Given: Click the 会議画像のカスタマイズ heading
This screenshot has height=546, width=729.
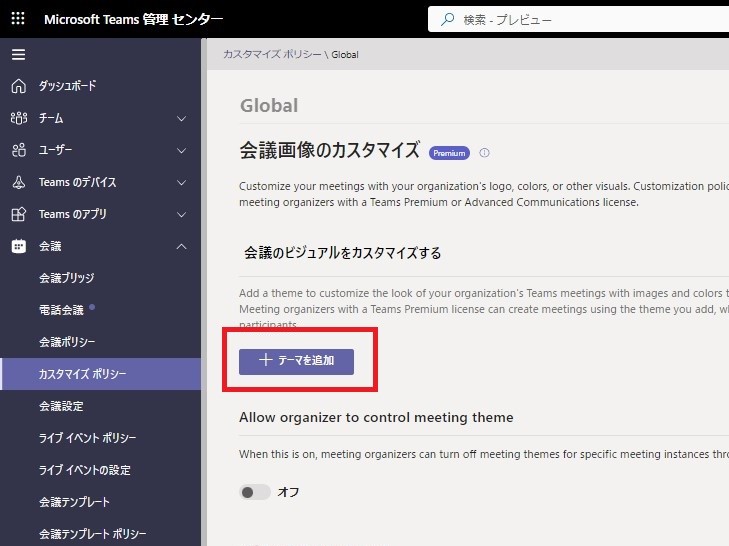Looking at the screenshot, I should point(330,150).
